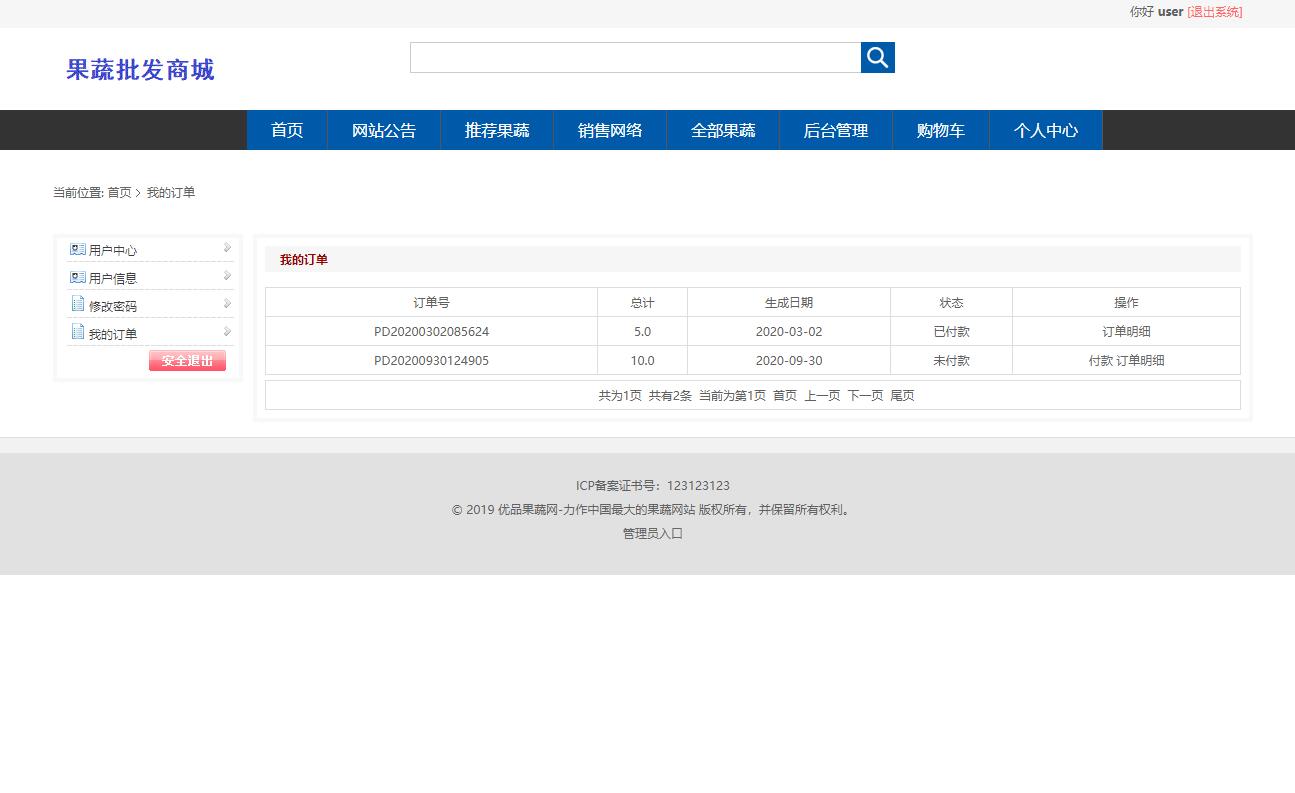Open the 购物车 navigation item
The height and width of the screenshot is (793, 1295).
coord(940,130)
